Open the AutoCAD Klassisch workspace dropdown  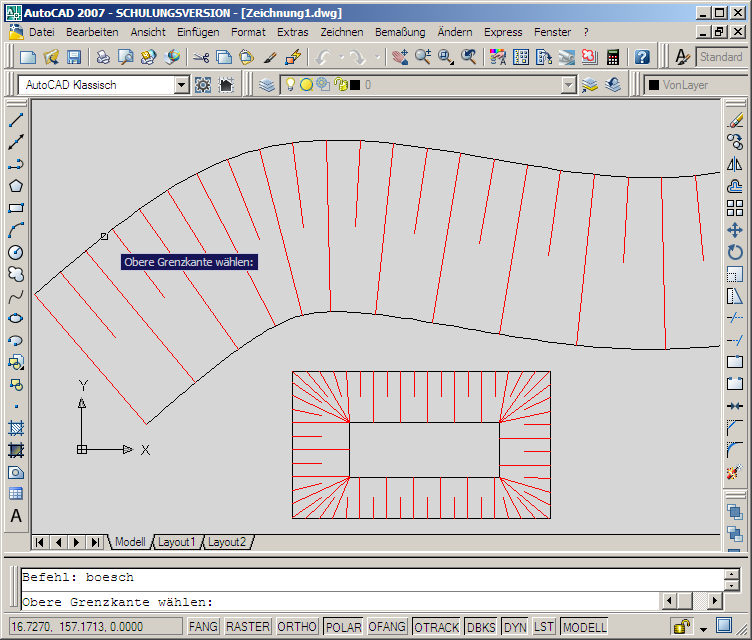181,85
